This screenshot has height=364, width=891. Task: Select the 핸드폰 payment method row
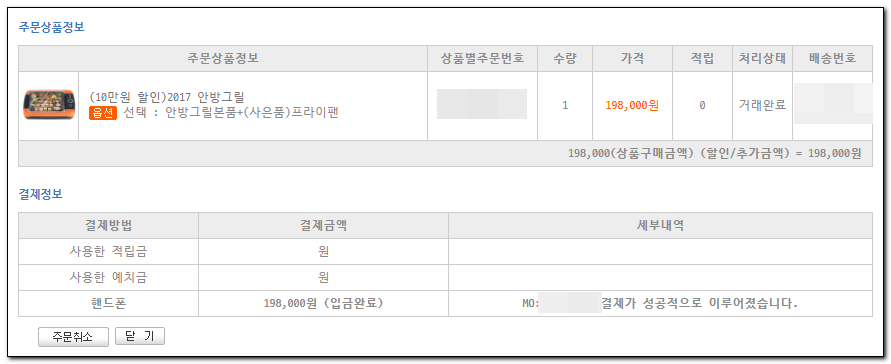pyautogui.click(x=446, y=303)
